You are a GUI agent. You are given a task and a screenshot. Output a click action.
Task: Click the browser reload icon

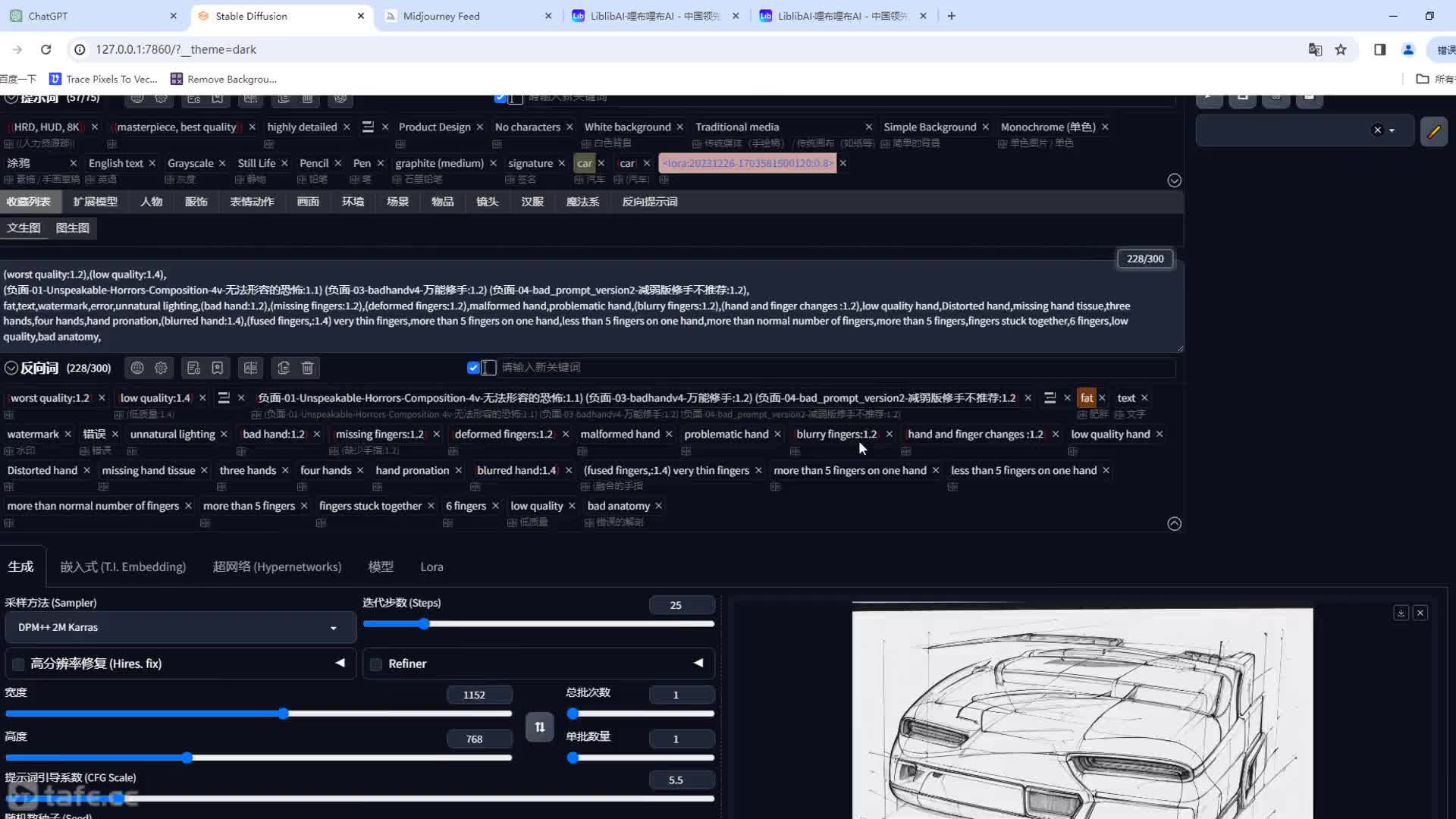tap(45, 49)
